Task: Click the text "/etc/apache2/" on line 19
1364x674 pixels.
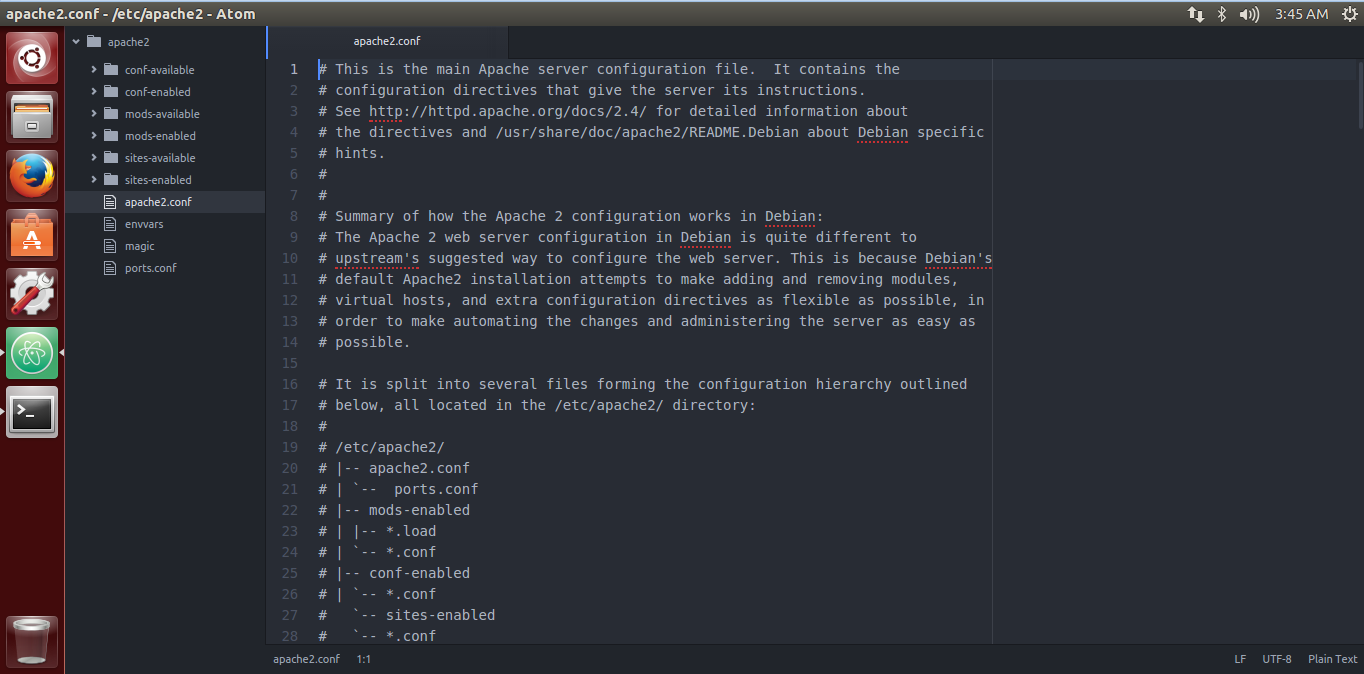Action: pos(390,447)
